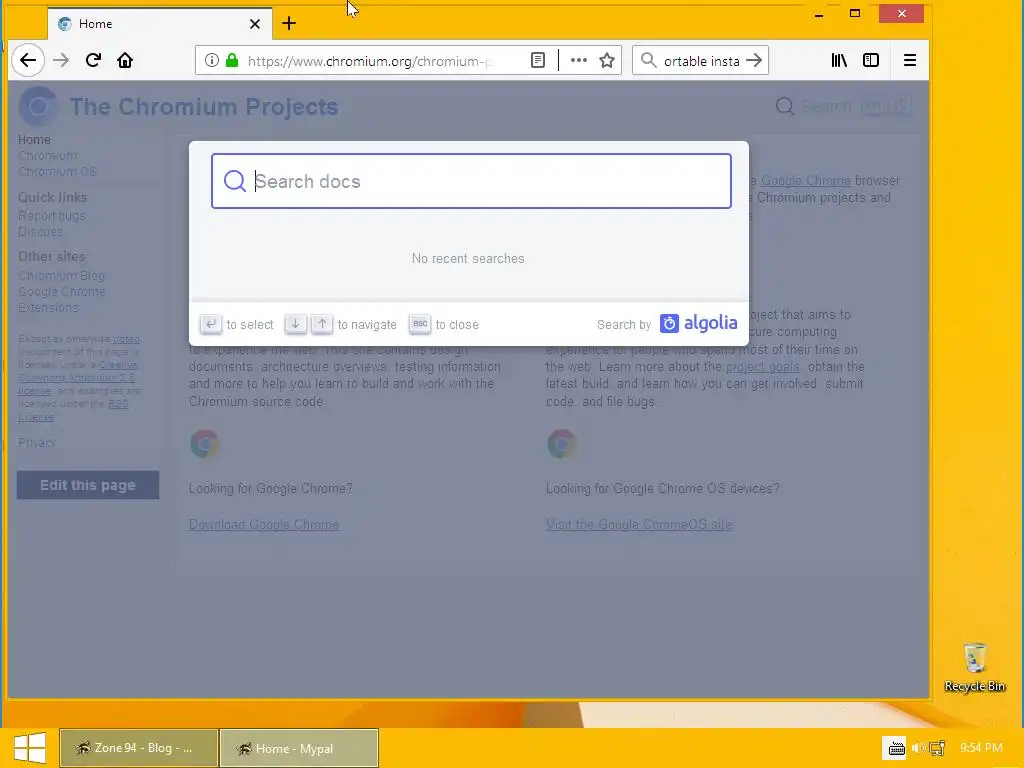Click the Chrome logo above ChromeOS devices text
The width and height of the screenshot is (1024, 768).
[x=562, y=444]
